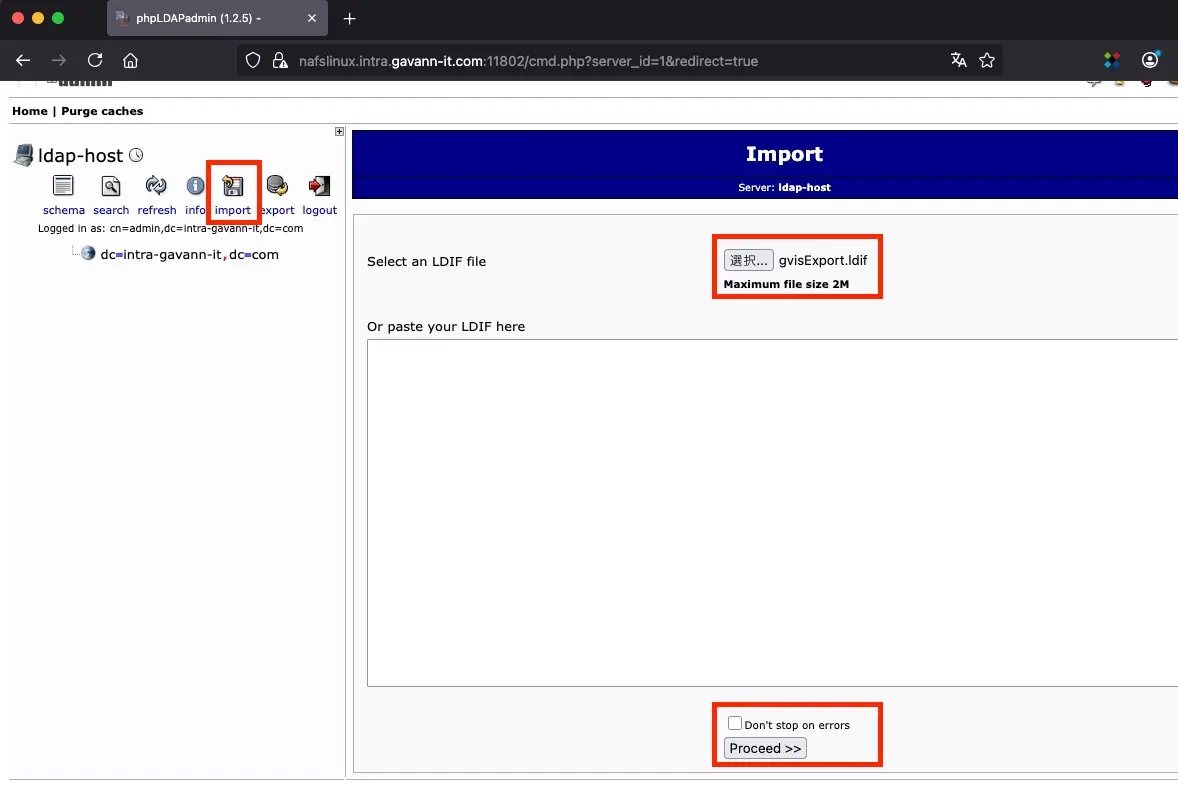This screenshot has height=797, width=1178.
Task: Open a new browser tab
Action: (349, 19)
